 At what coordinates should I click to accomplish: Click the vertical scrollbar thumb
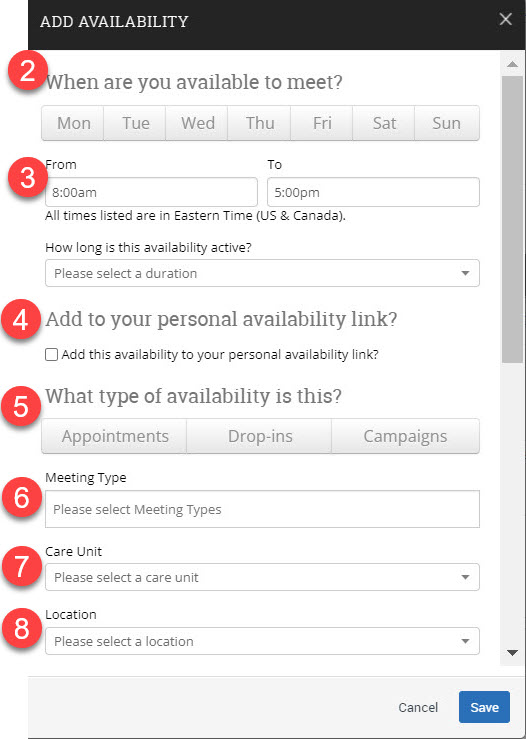tap(512, 219)
